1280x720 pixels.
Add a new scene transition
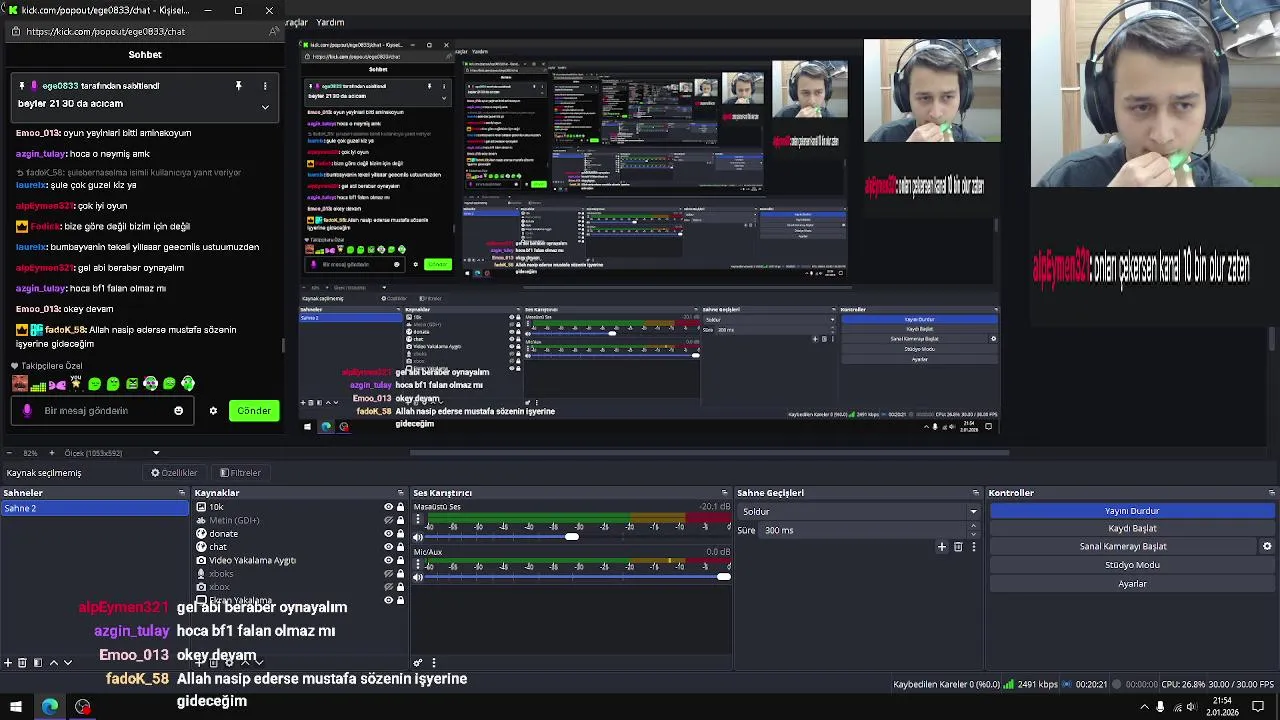point(941,547)
